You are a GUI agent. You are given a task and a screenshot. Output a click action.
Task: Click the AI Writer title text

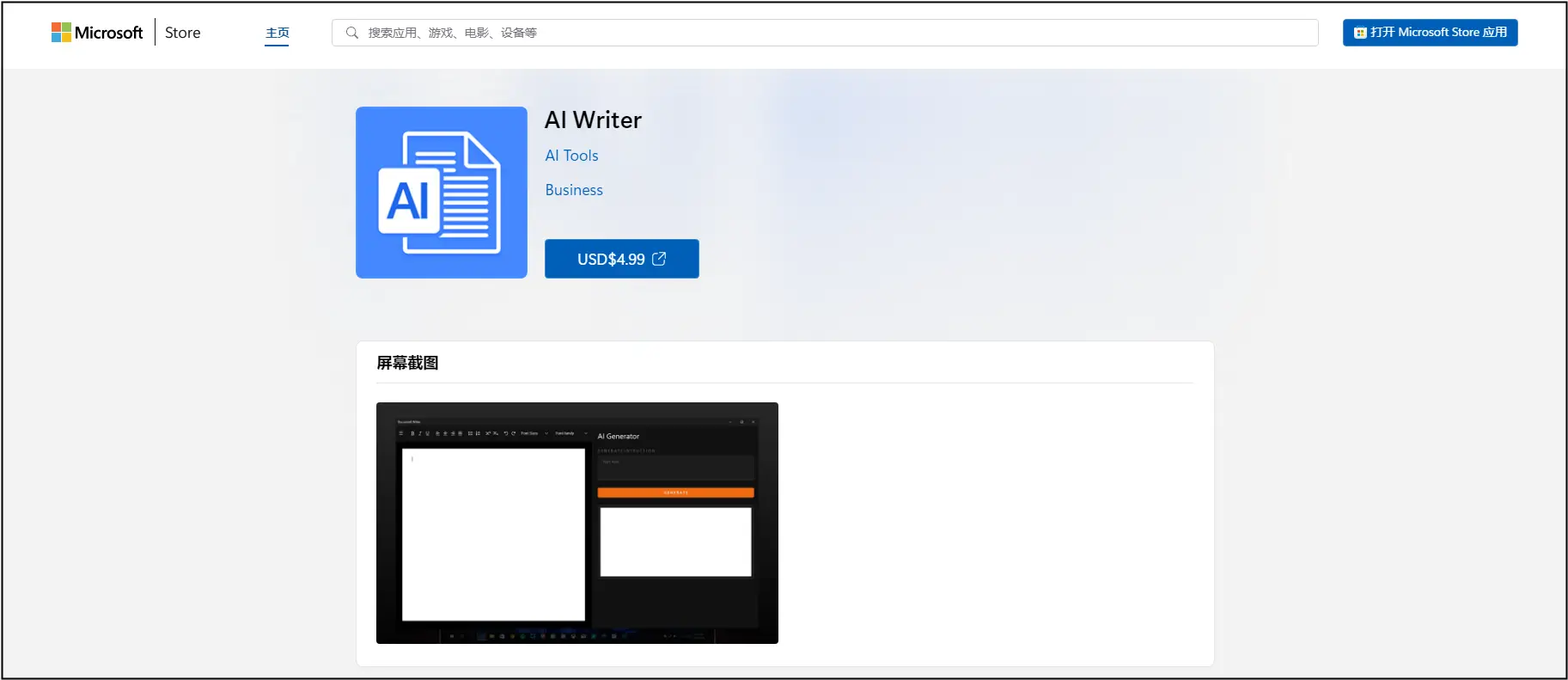(x=593, y=119)
